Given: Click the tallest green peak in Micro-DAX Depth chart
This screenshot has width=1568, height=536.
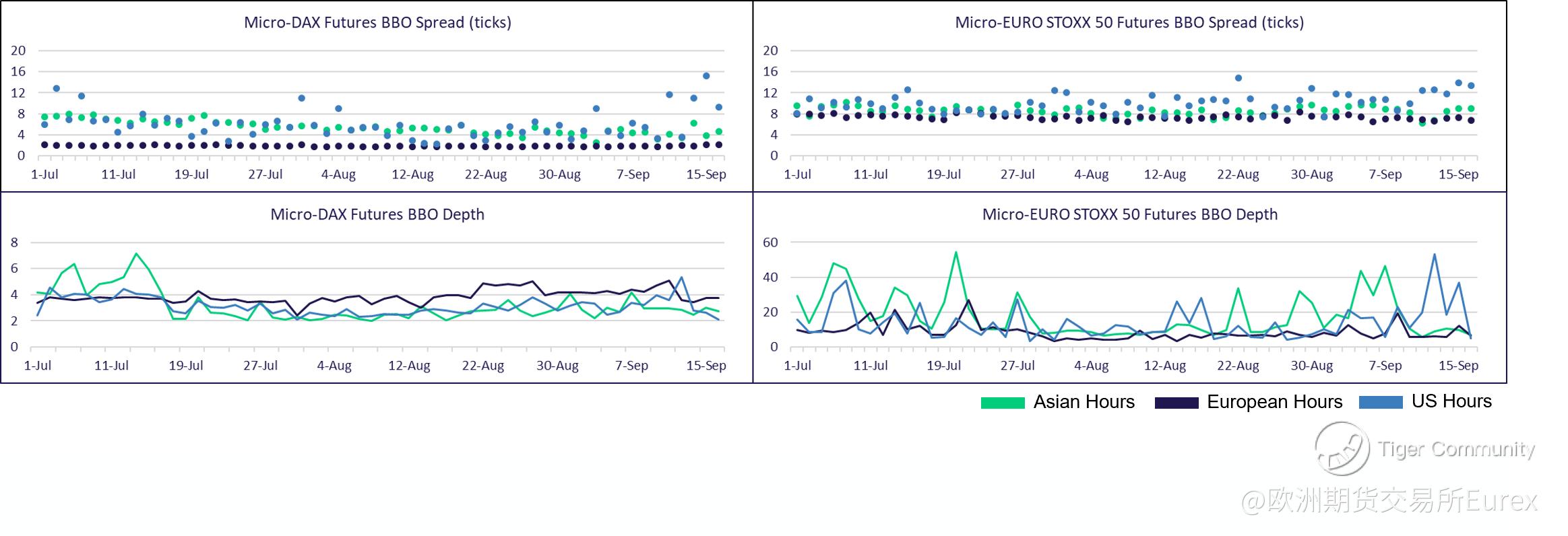Looking at the screenshot, I should 136,254.
